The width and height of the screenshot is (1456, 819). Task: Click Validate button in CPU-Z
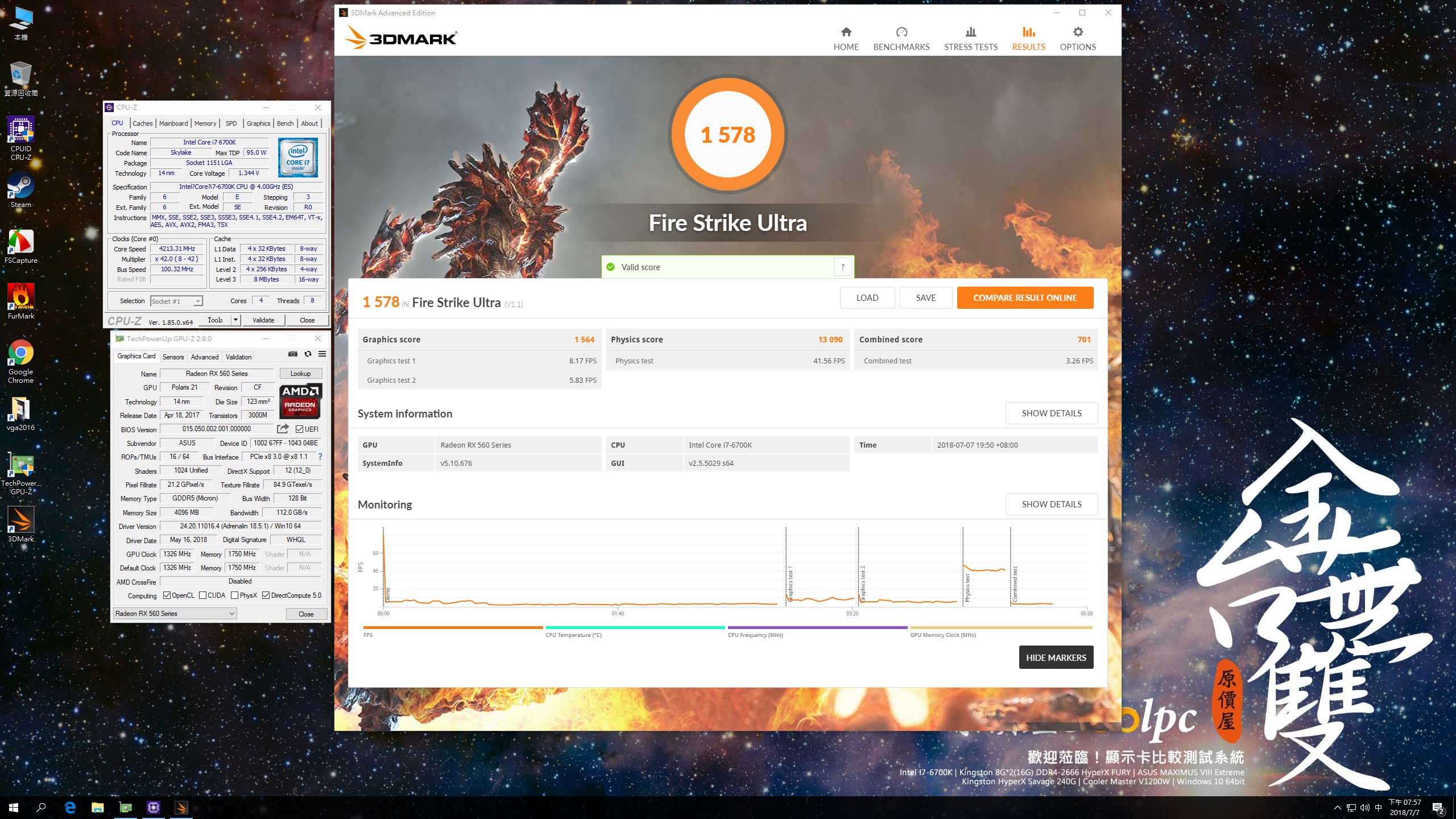click(263, 320)
